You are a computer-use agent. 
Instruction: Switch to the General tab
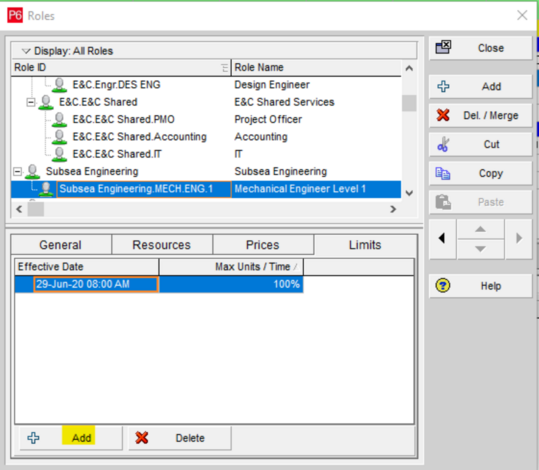pos(61,245)
